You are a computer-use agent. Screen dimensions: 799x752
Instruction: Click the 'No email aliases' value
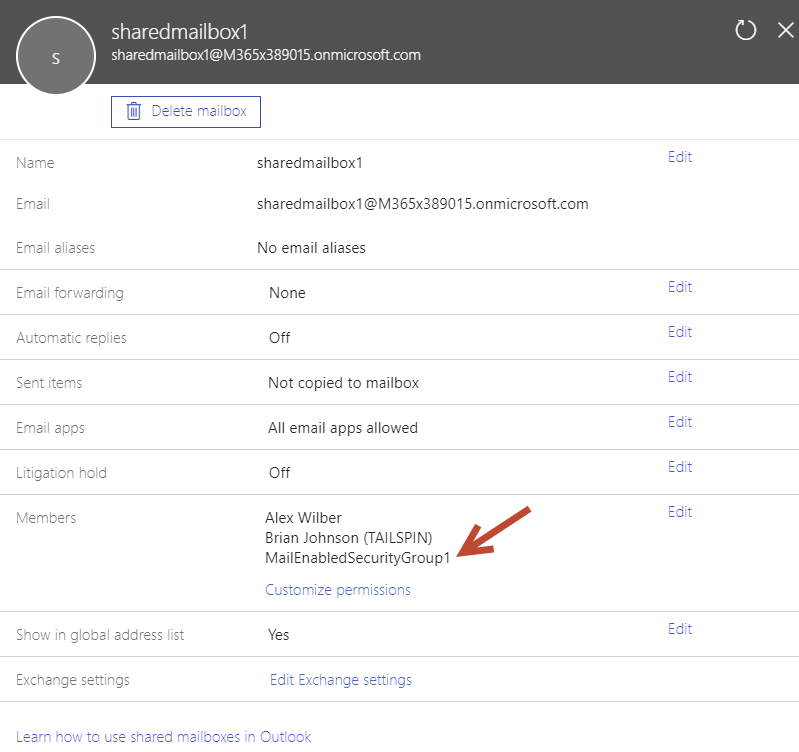pyautogui.click(x=311, y=248)
